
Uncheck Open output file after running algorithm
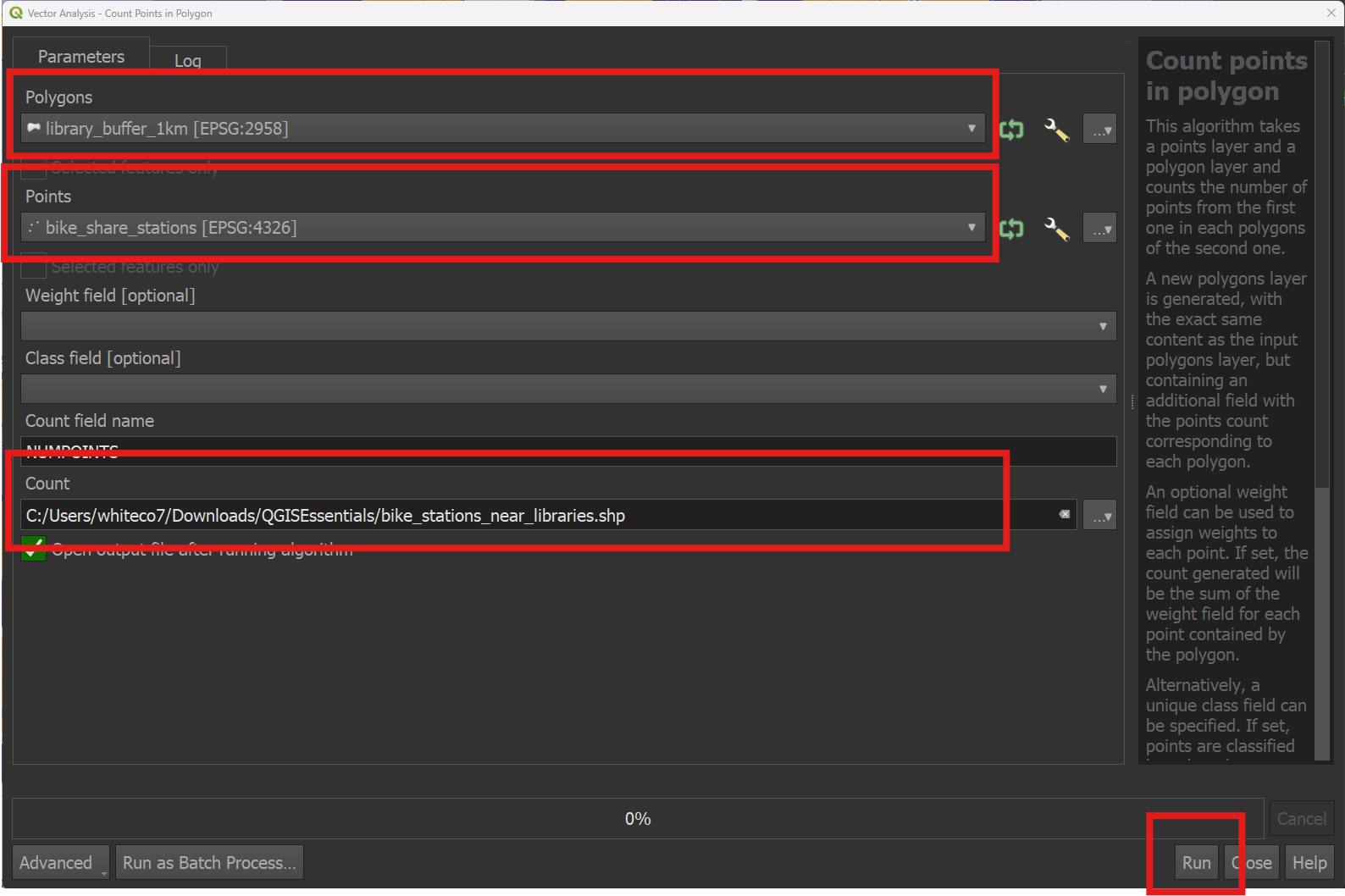33,548
